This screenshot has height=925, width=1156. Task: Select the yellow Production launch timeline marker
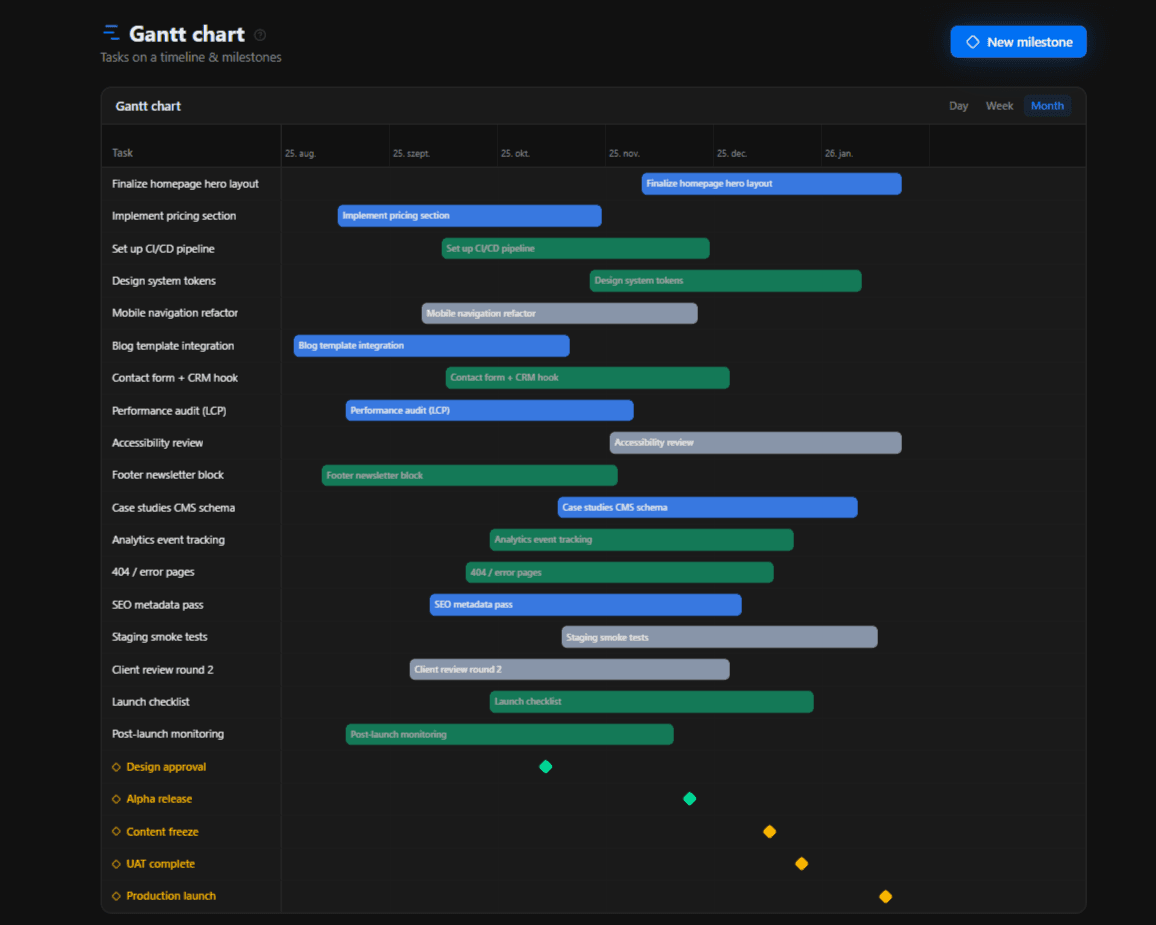[885, 896]
